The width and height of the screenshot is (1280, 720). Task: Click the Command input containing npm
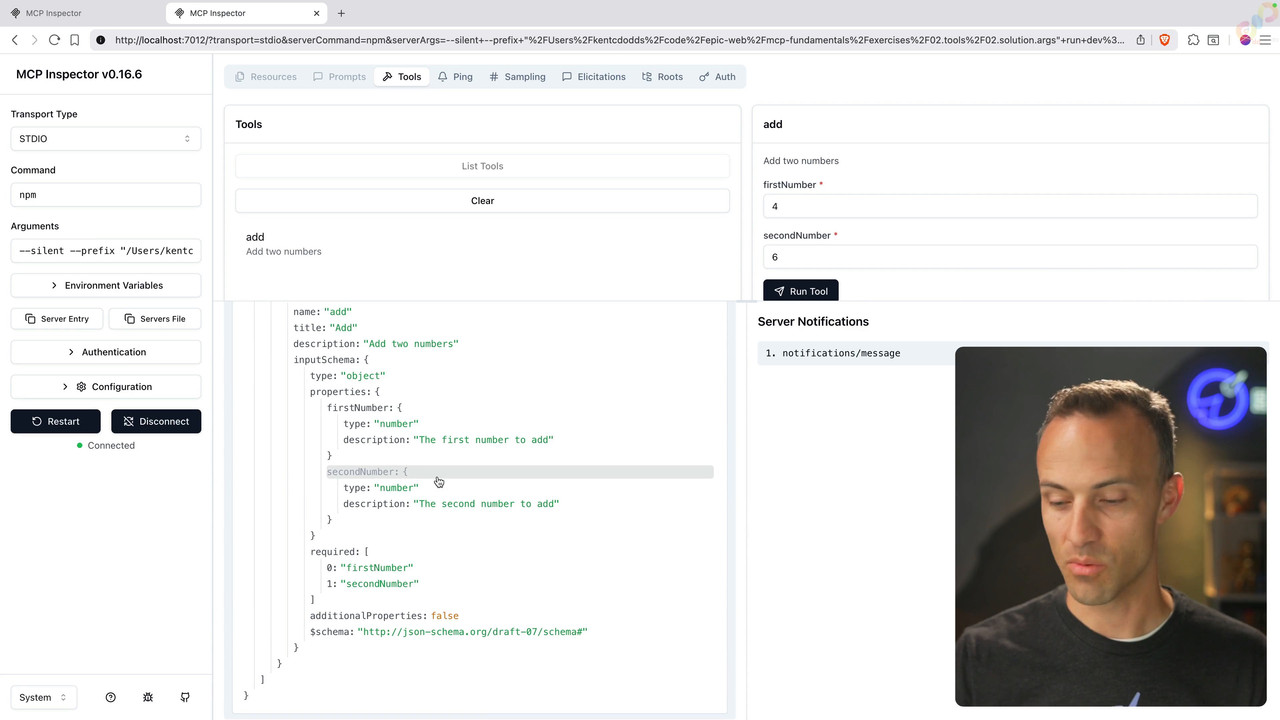click(106, 194)
